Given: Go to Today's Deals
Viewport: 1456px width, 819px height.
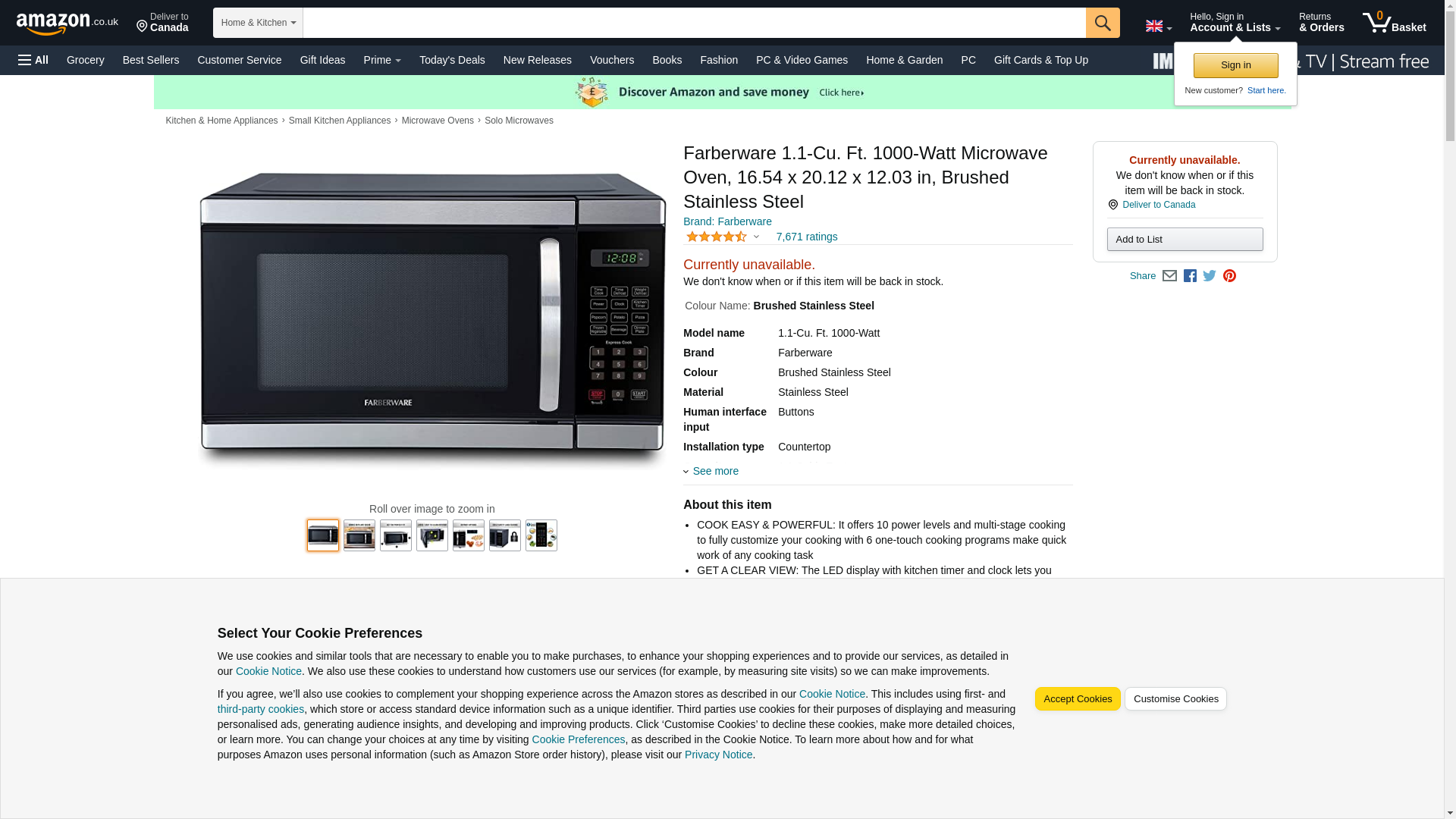Looking at the screenshot, I should 452,60.
